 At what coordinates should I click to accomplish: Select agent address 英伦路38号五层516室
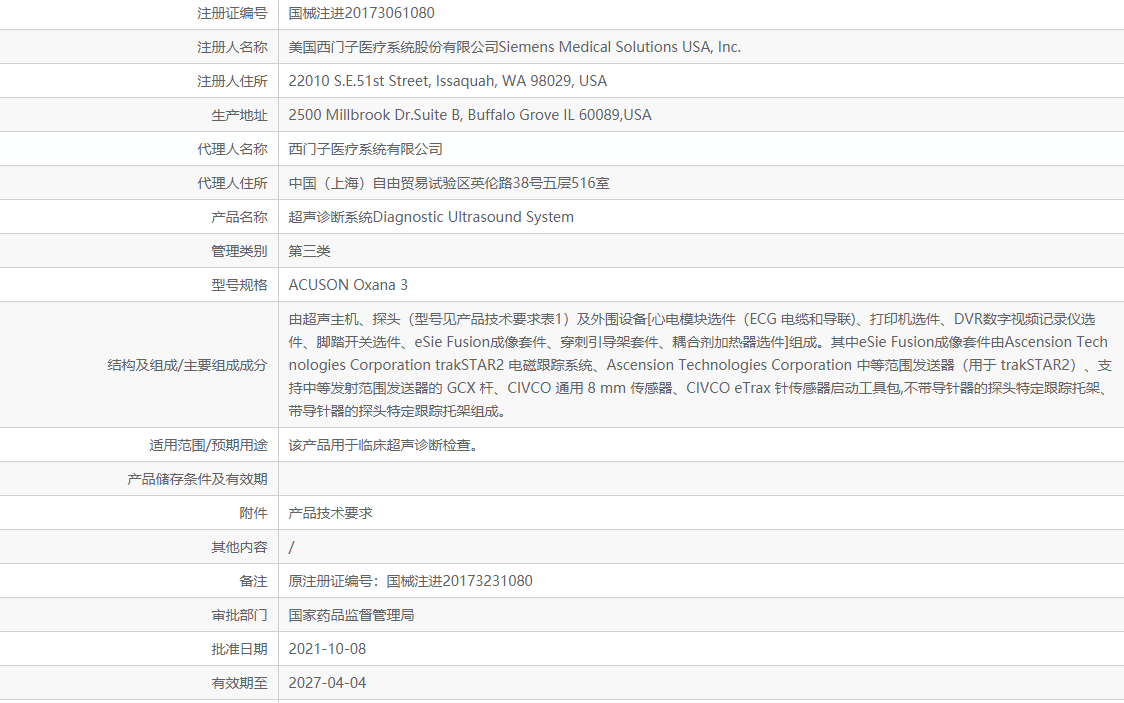(449, 183)
